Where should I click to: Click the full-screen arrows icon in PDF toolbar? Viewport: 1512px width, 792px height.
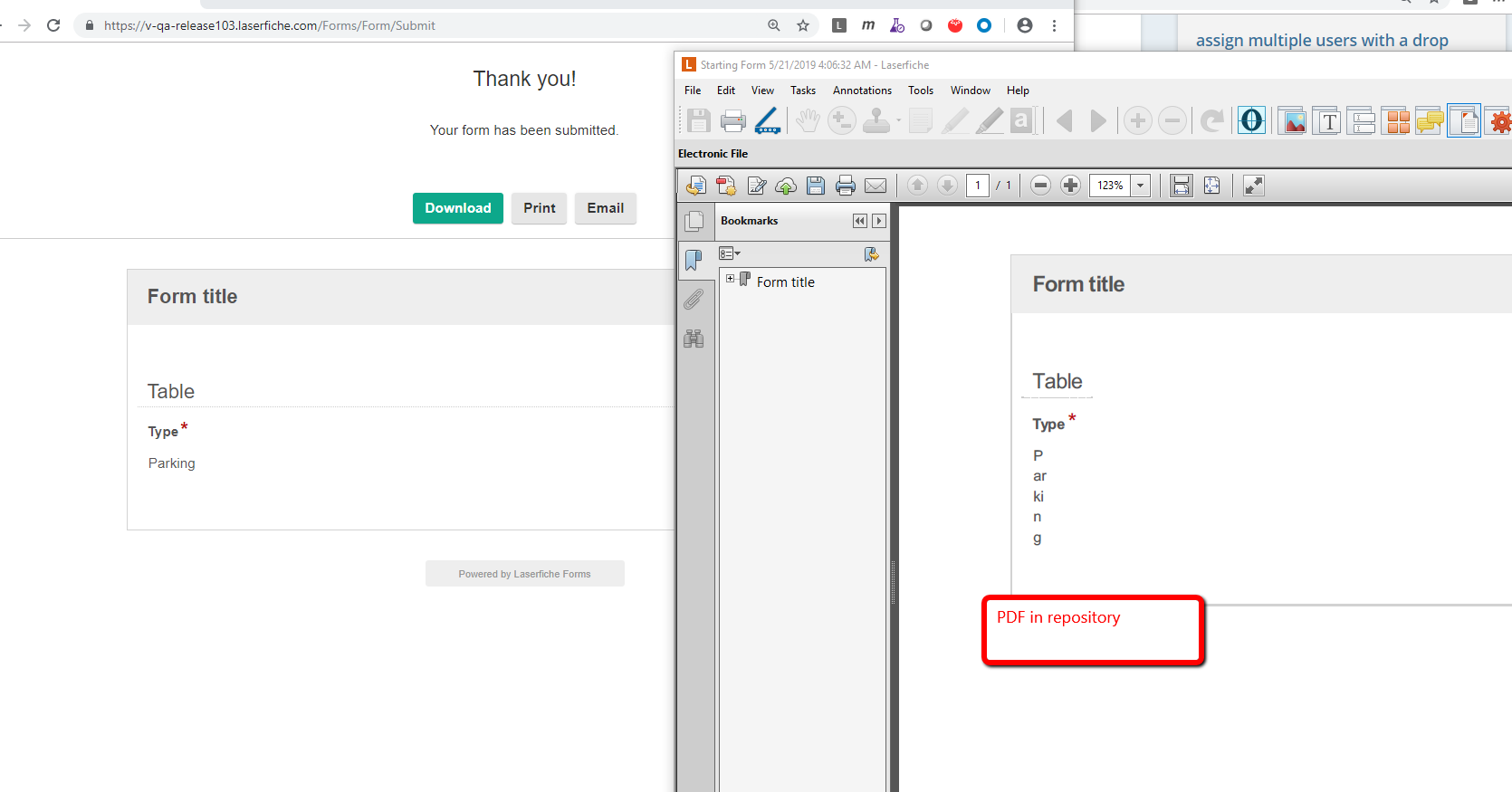click(x=1253, y=186)
